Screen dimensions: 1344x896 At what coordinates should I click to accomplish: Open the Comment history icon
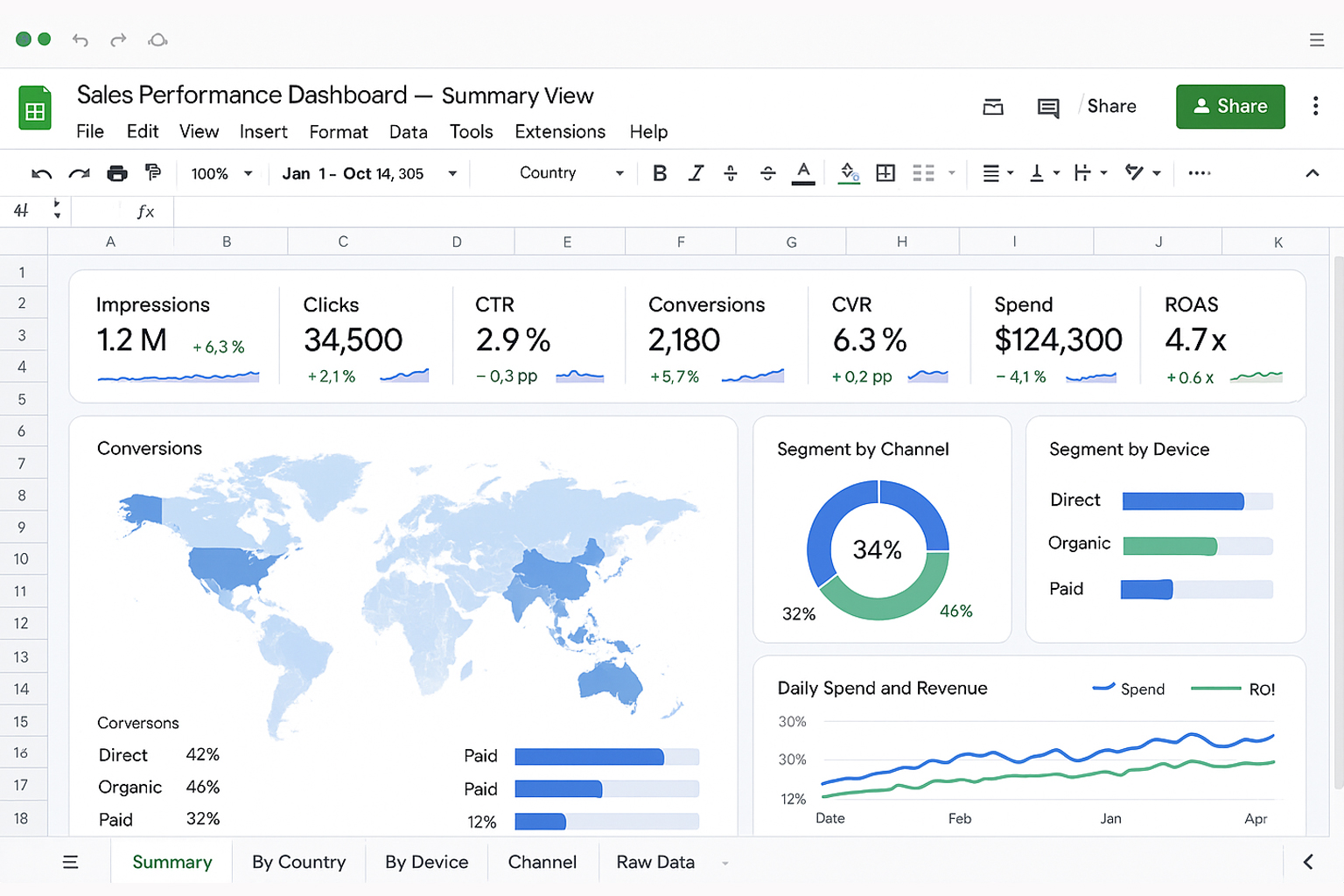point(1047,107)
